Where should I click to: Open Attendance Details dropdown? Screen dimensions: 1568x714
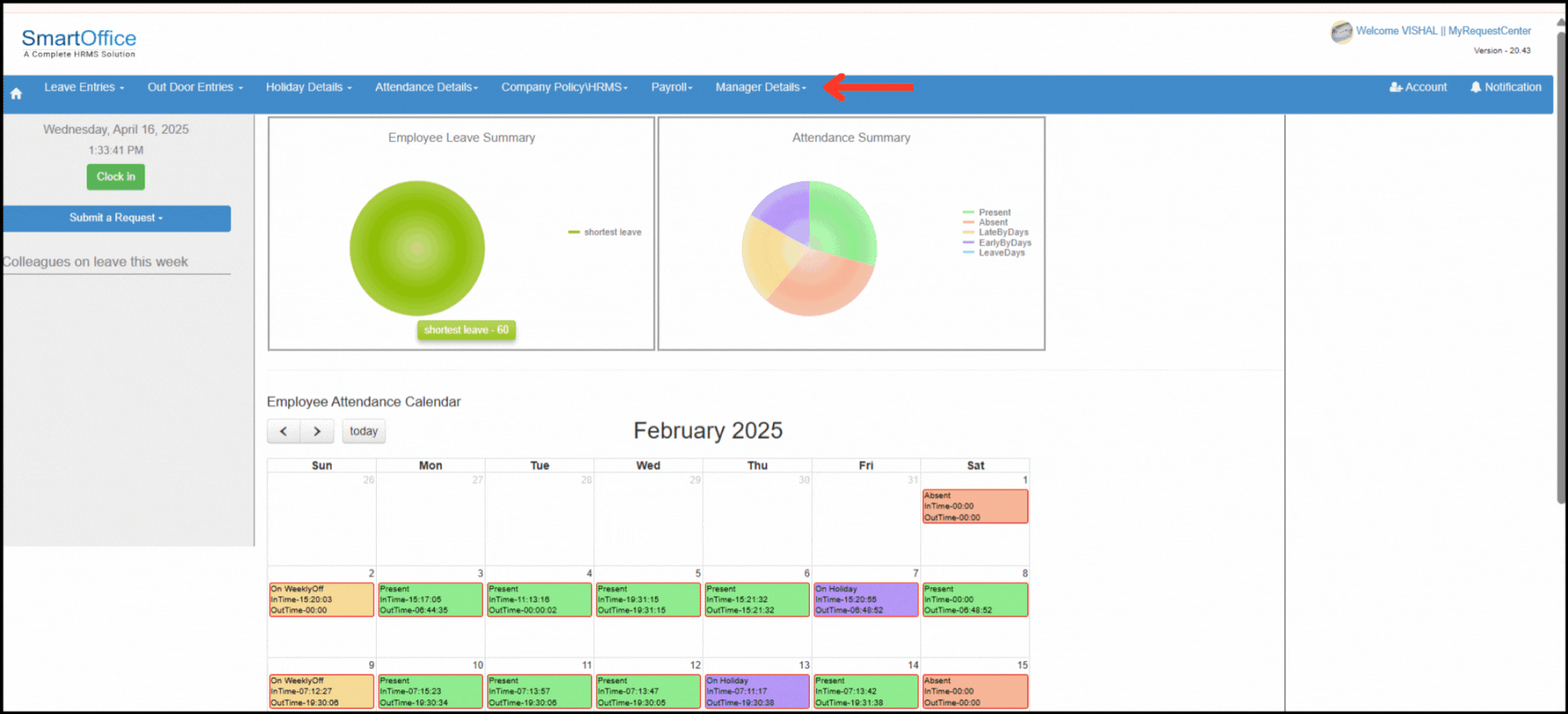click(x=427, y=87)
